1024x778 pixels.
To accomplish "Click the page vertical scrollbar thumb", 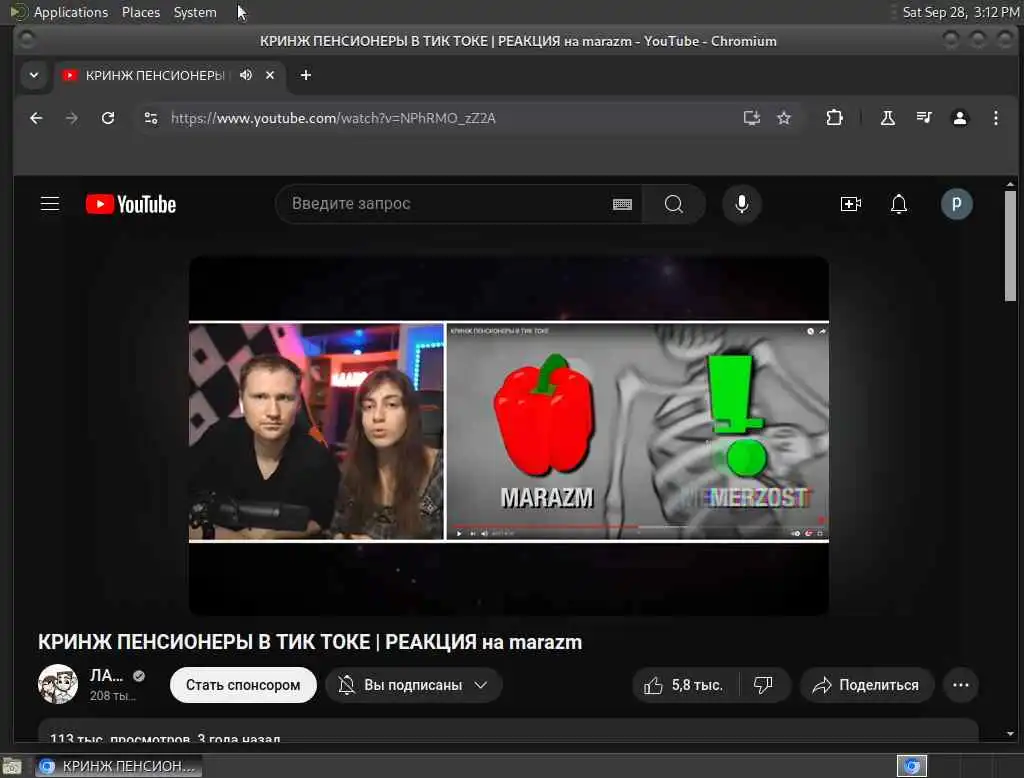I will (x=1010, y=246).
